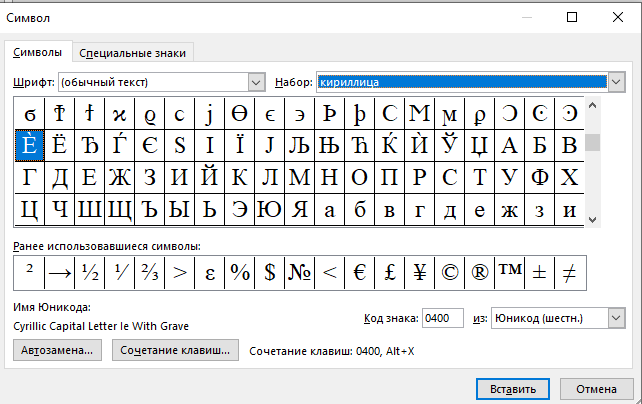Click the Сочетание клавиш button
The height and width of the screenshot is (404, 642).
pos(175,350)
